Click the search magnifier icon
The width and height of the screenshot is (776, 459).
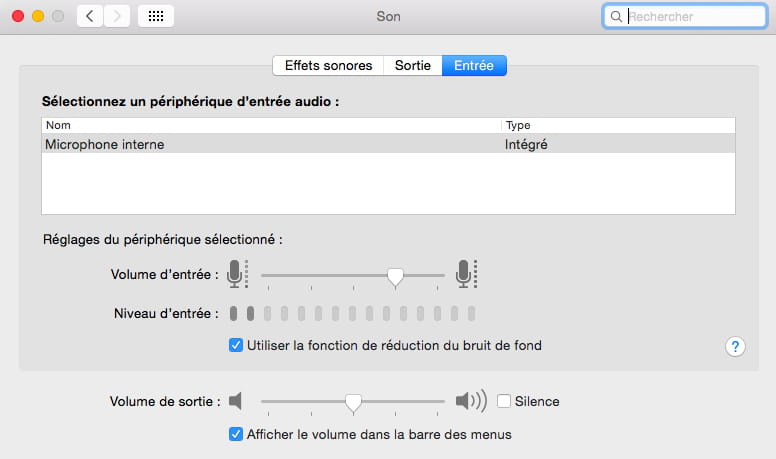tap(615, 17)
